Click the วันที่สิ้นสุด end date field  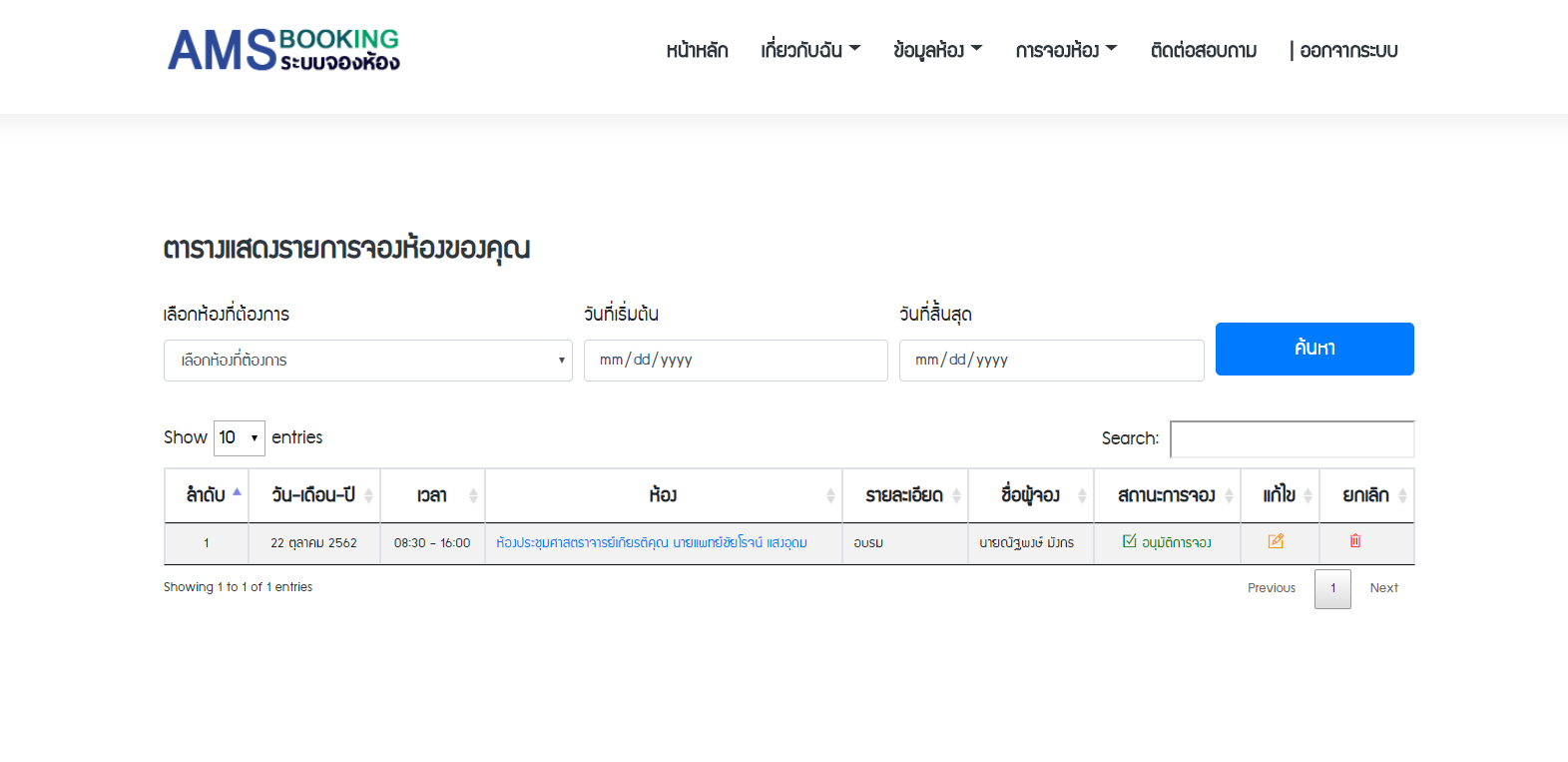click(1052, 361)
